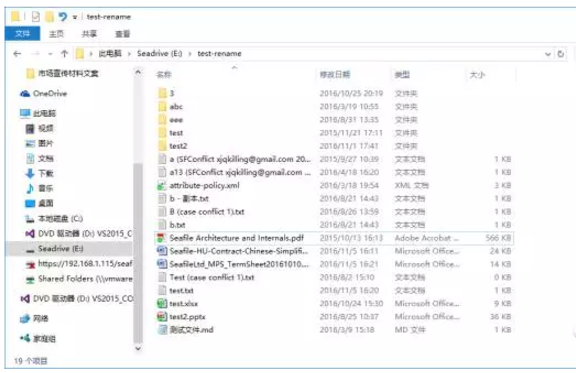Image resolution: width=576 pixels, height=373 pixels.
Task: Select the 测试文件.md file icon
Action: click(162, 330)
